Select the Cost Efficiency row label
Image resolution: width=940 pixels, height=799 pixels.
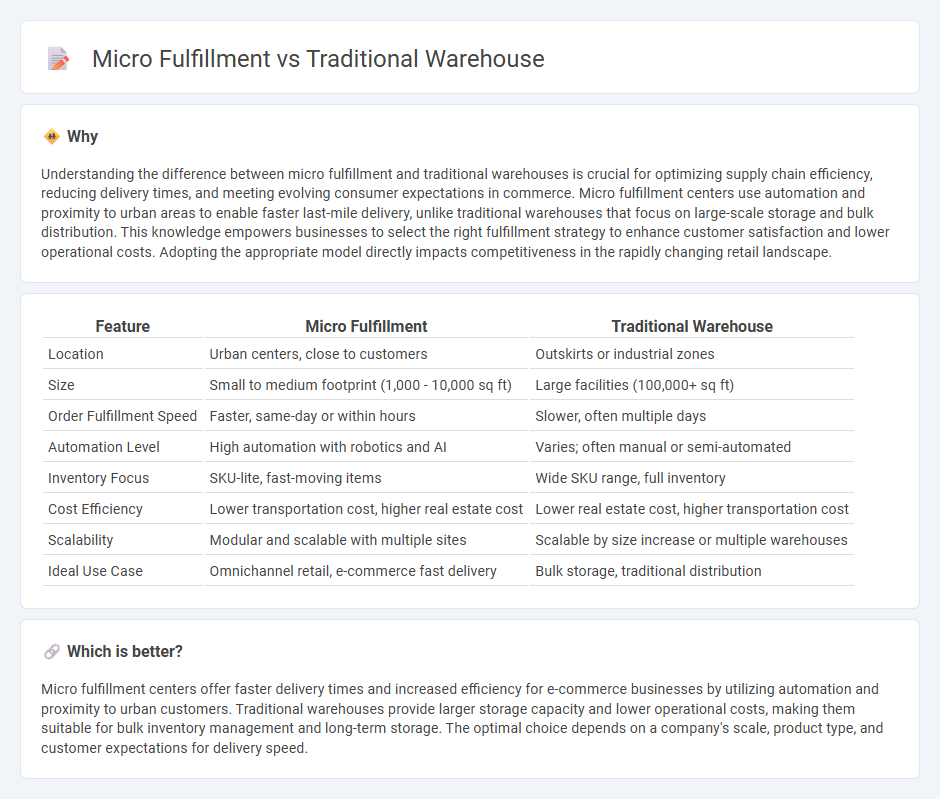pos(95,509)
